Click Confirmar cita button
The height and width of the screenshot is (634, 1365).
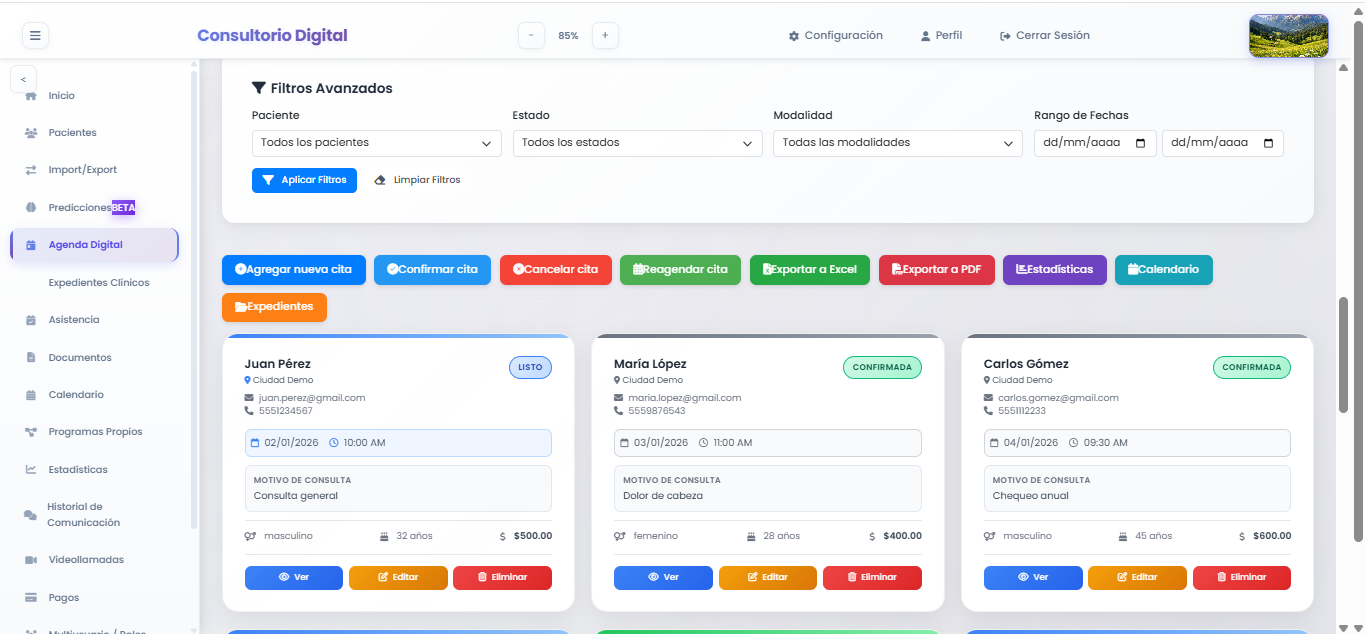coord(433,270)
